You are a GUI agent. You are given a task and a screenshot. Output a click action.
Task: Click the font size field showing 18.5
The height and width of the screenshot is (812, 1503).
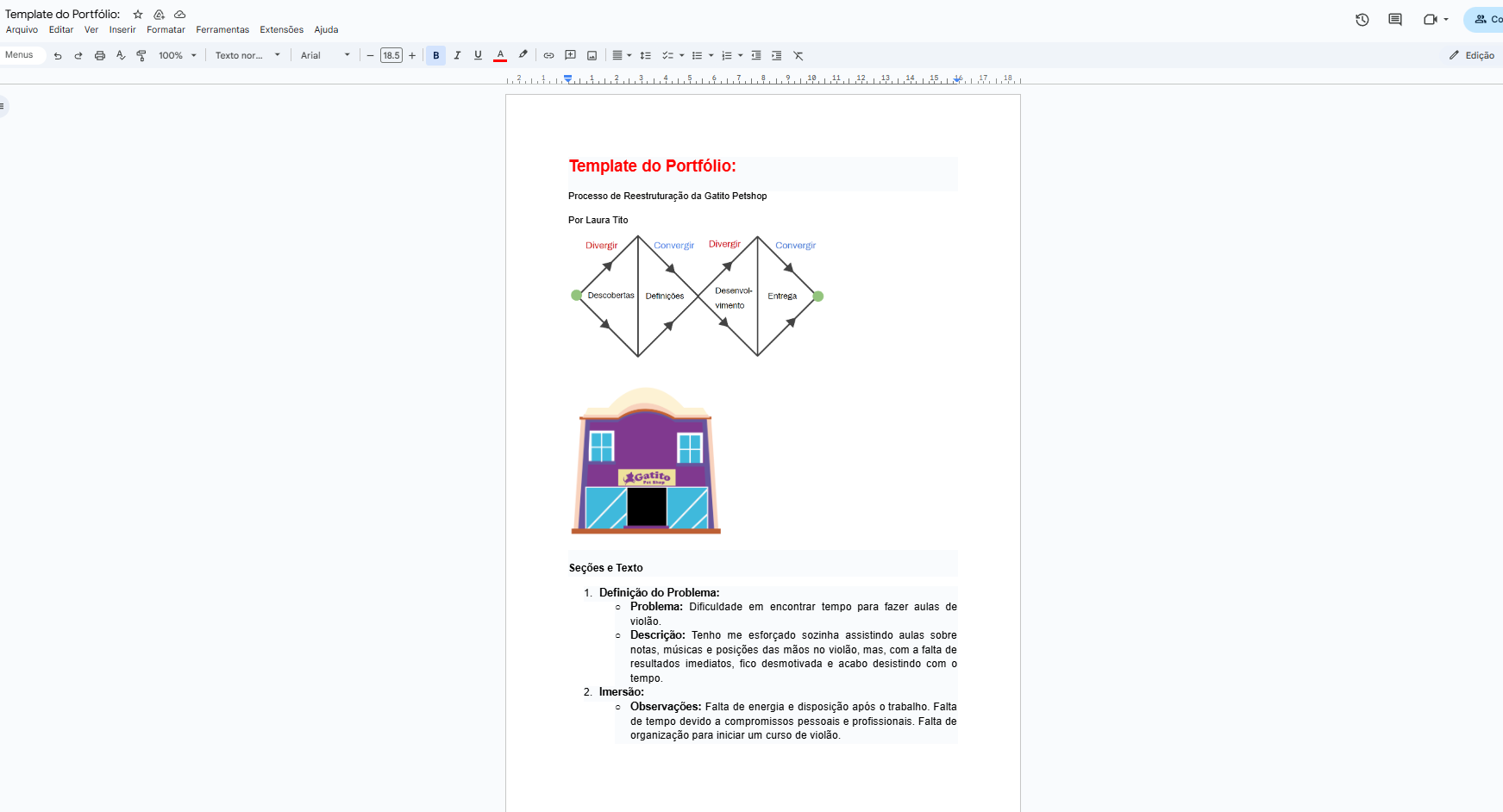[x=391, y=55]
